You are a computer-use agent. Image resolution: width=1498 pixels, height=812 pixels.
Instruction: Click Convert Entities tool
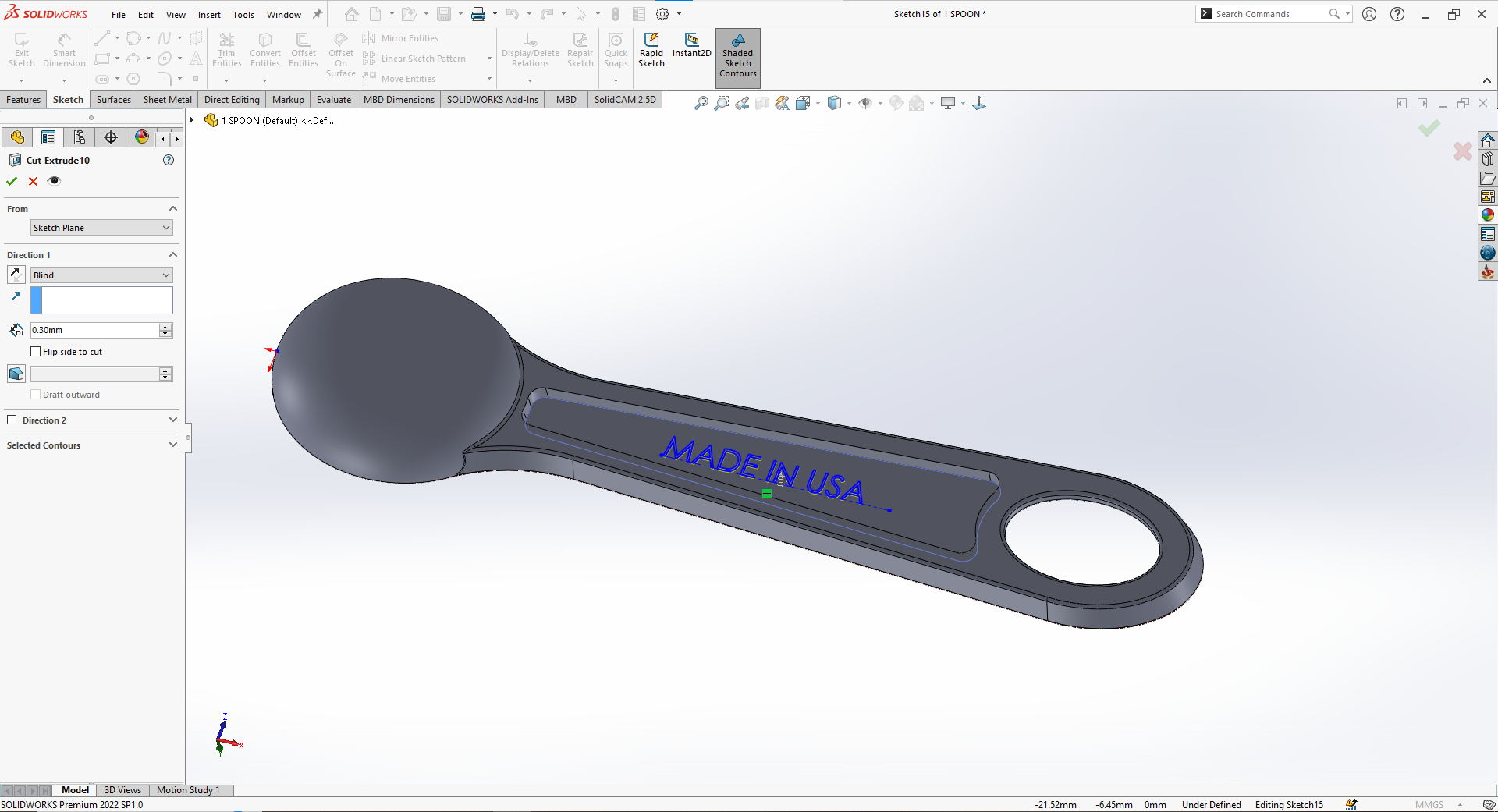click(265, 50)
